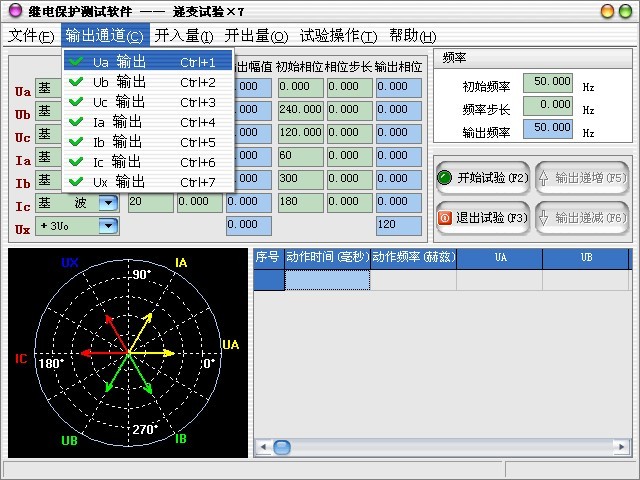Click the up arrow increment icon
This screenshot has height=480, width=640.
point(543,178)
